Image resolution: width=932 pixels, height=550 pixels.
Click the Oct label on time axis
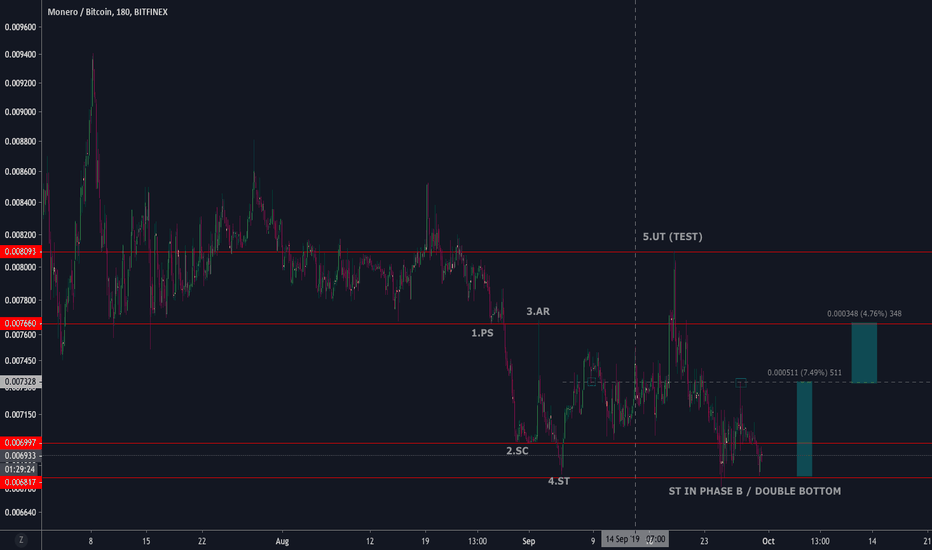point(769,541)
